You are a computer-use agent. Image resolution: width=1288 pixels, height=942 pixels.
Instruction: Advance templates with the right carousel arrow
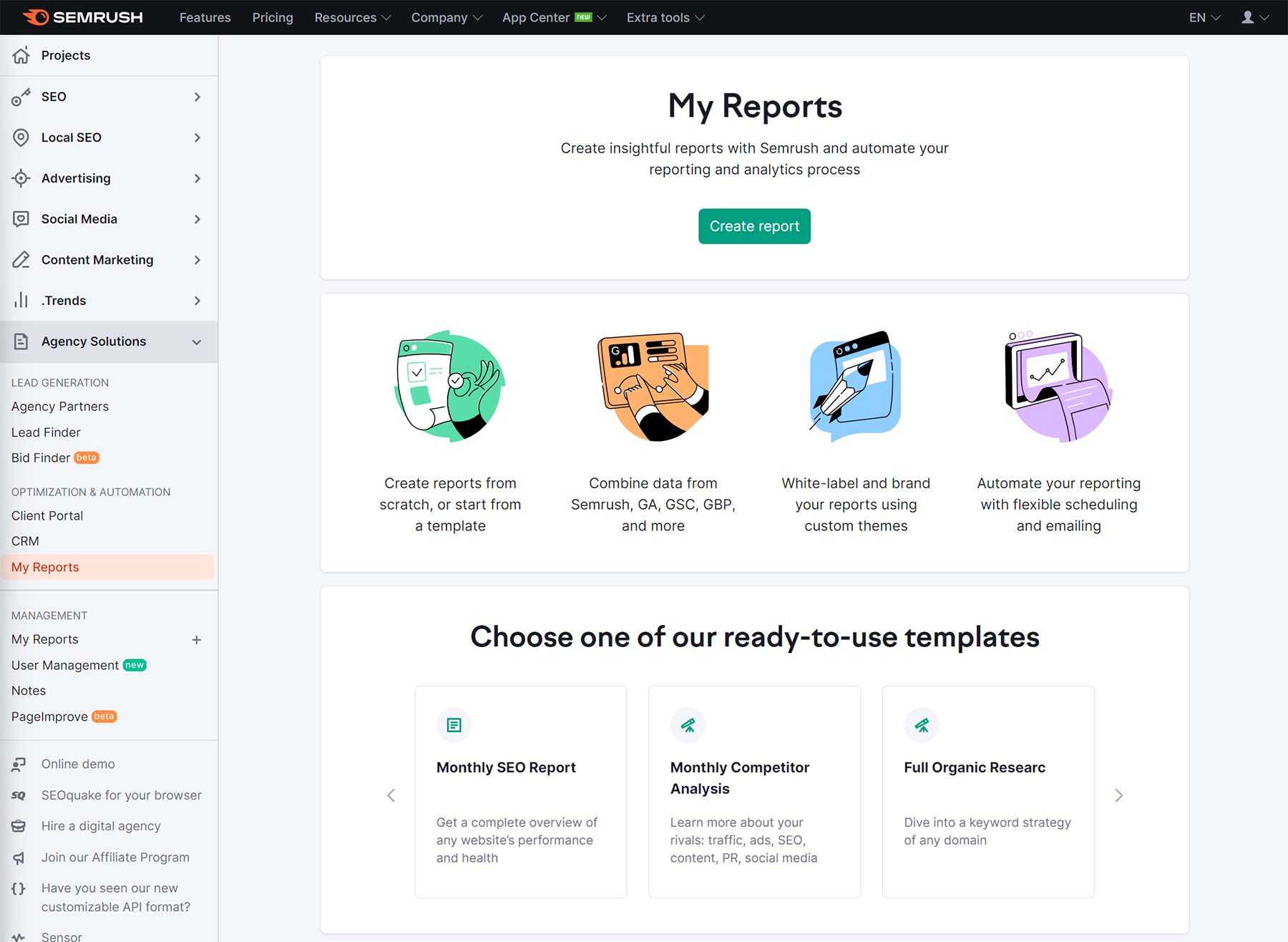pos(1118,795)
